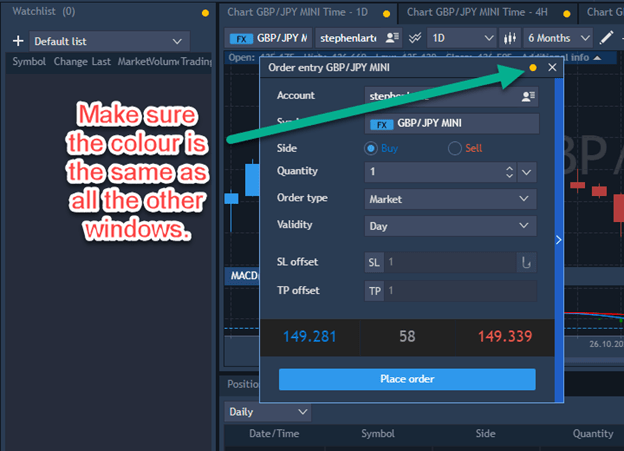Expand the Validity Day dropdown

(x=450, y=227)
